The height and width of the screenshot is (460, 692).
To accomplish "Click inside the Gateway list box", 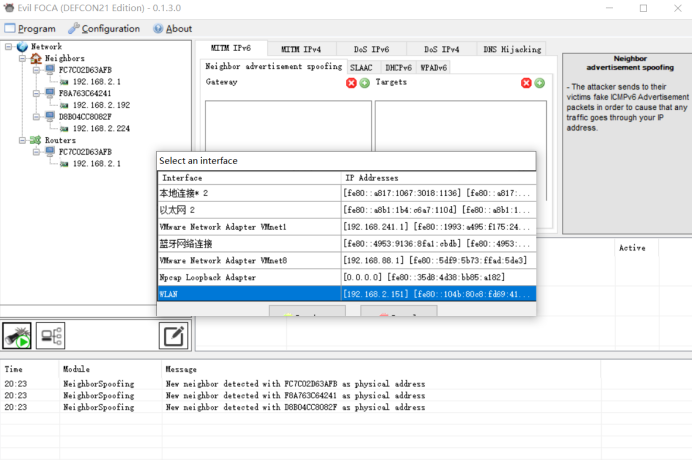I will coord(288,126).
